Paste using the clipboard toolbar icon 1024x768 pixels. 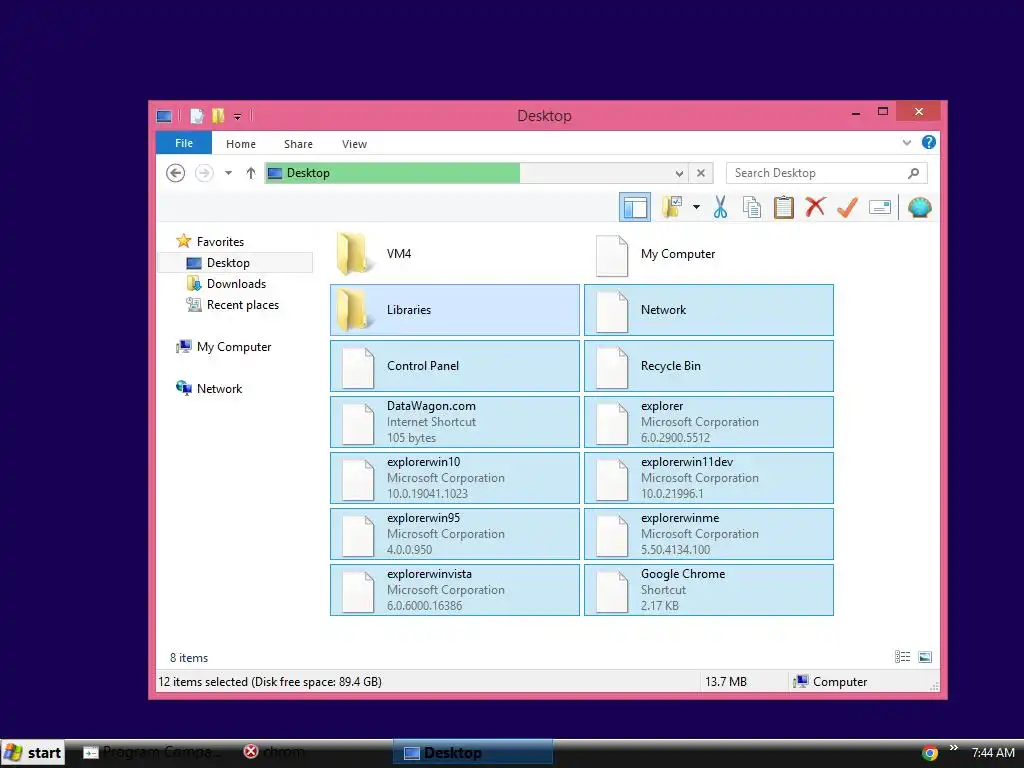click(x=784, y=208)
